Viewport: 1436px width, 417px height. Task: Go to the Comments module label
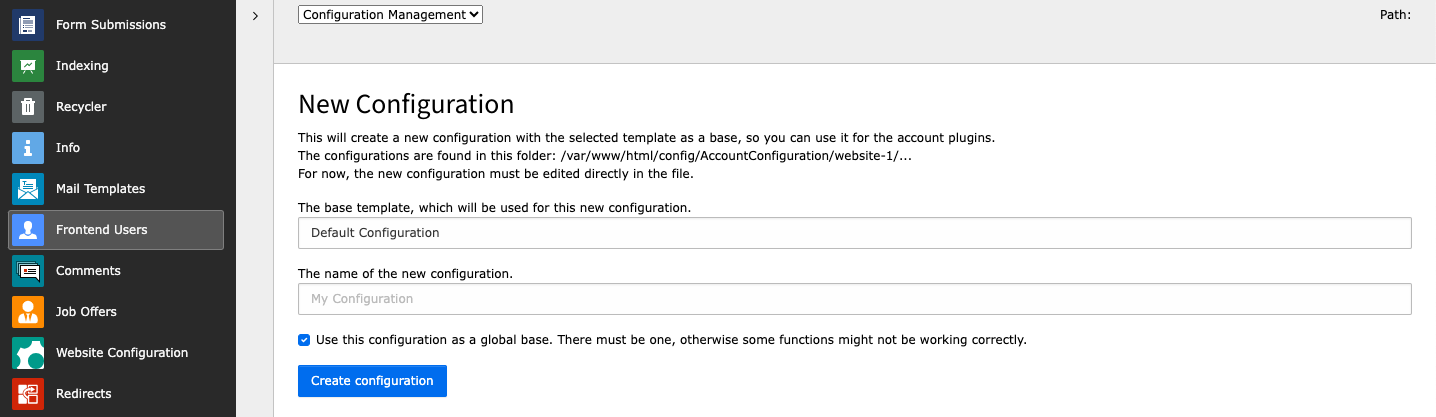click(88, 270)
